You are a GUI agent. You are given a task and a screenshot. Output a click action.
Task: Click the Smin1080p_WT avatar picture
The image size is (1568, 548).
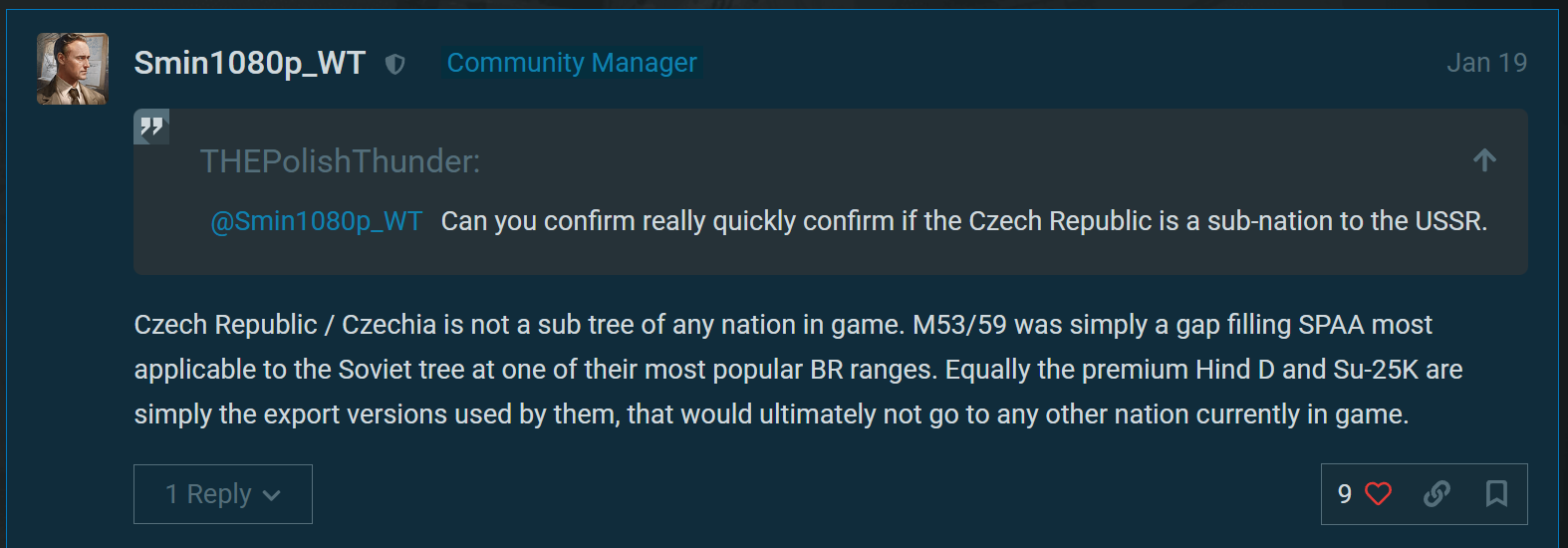click(73, 69)
